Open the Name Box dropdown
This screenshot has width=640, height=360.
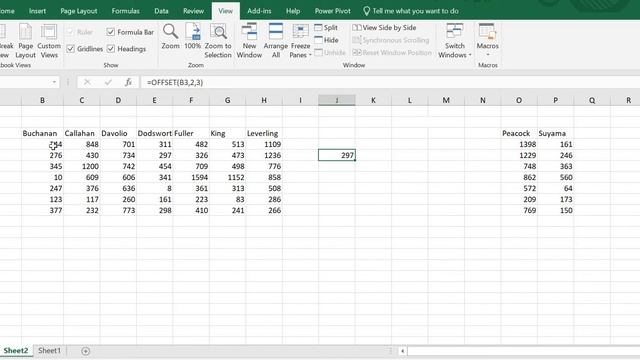pyautogui.click(x=54, y=82)
